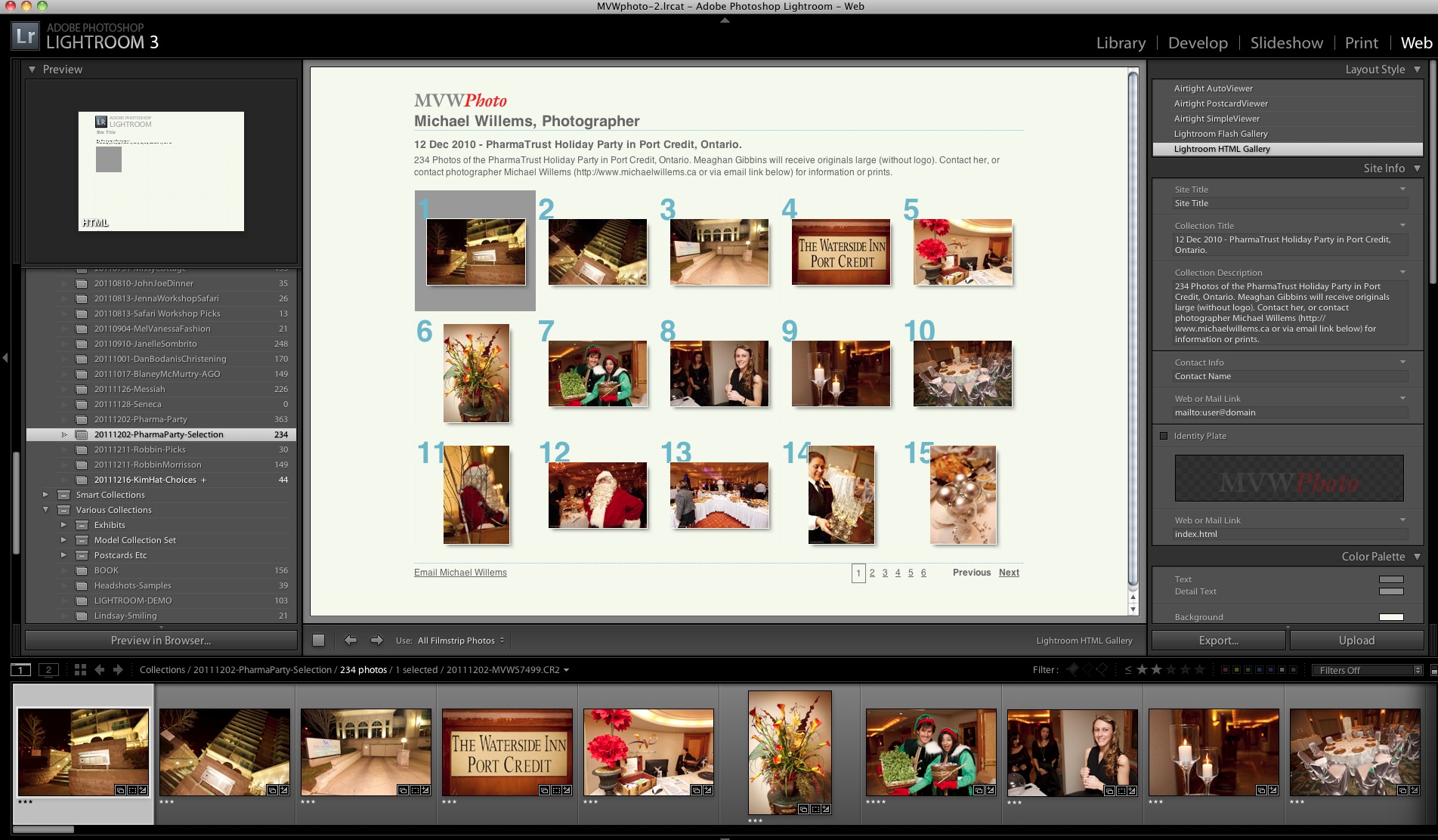1438x840 pixels.
Task: Open the All Filmstrip Photos dropdown
Action: click(461, 641)
